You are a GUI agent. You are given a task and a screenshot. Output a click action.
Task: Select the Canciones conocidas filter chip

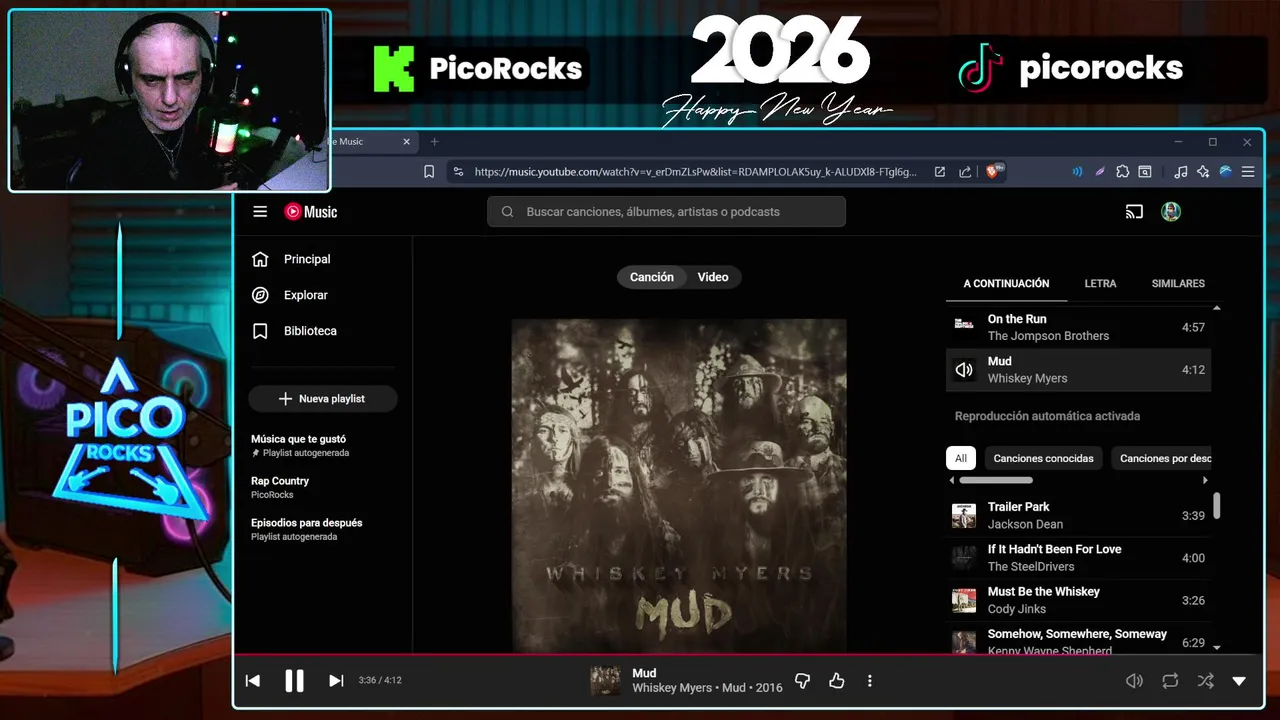[1043, 458]
